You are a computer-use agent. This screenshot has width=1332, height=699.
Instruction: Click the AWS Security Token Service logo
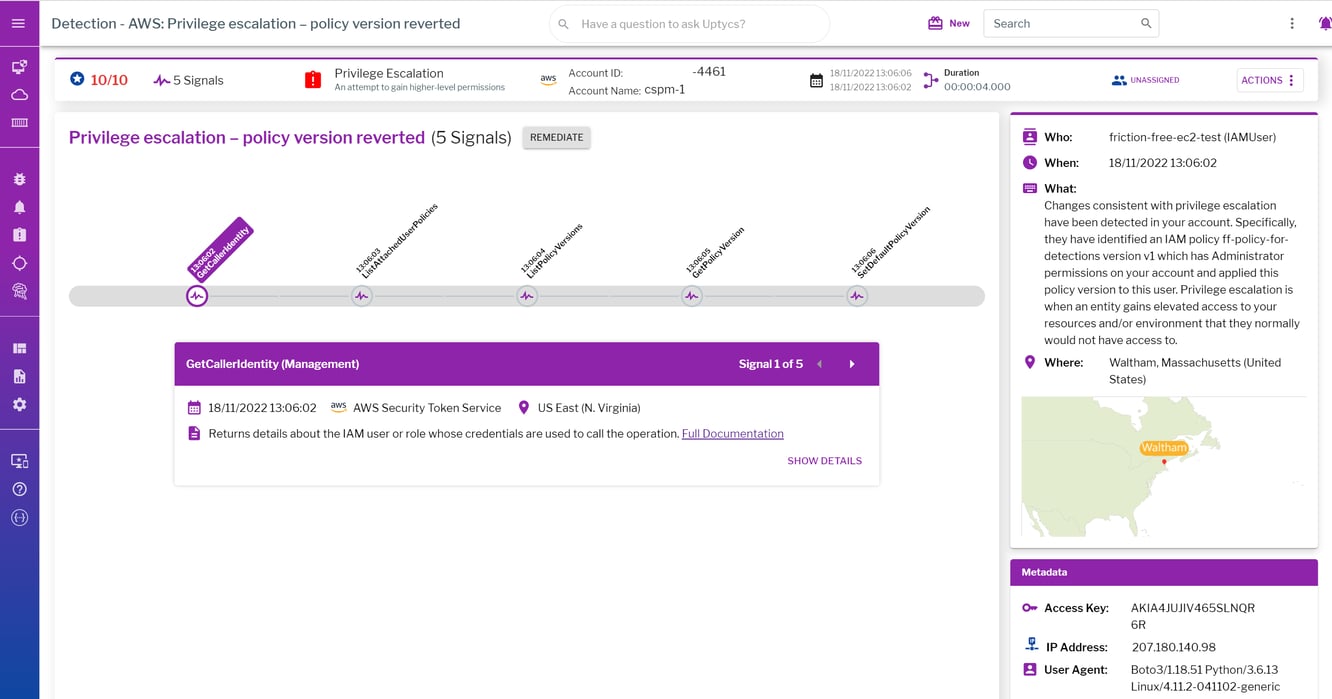pos(338,407)
